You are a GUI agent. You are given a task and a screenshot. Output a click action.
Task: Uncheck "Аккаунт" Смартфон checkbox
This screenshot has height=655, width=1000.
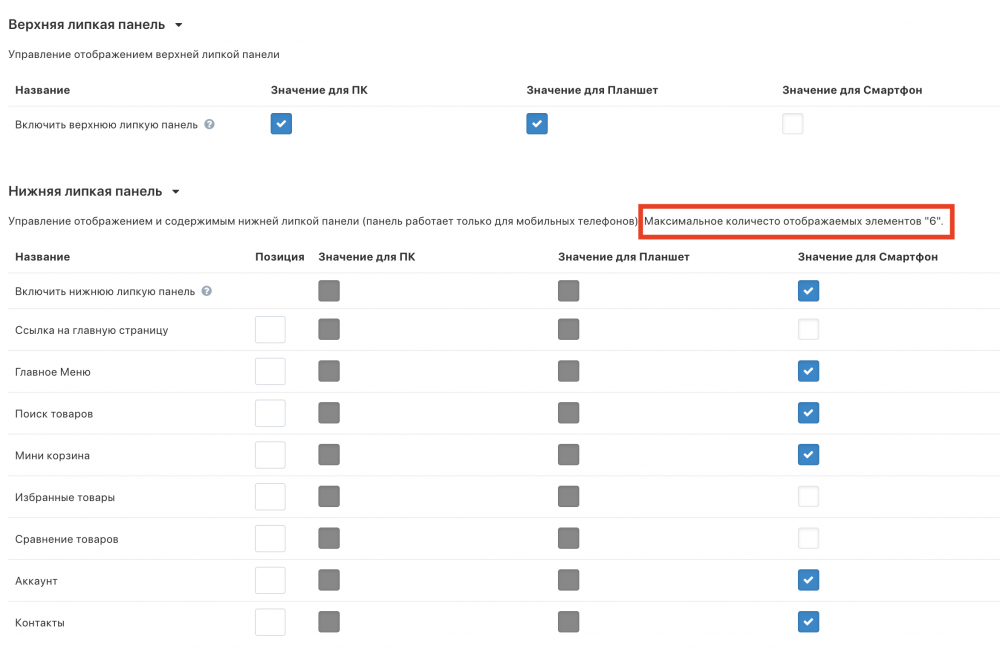point(809,580)
